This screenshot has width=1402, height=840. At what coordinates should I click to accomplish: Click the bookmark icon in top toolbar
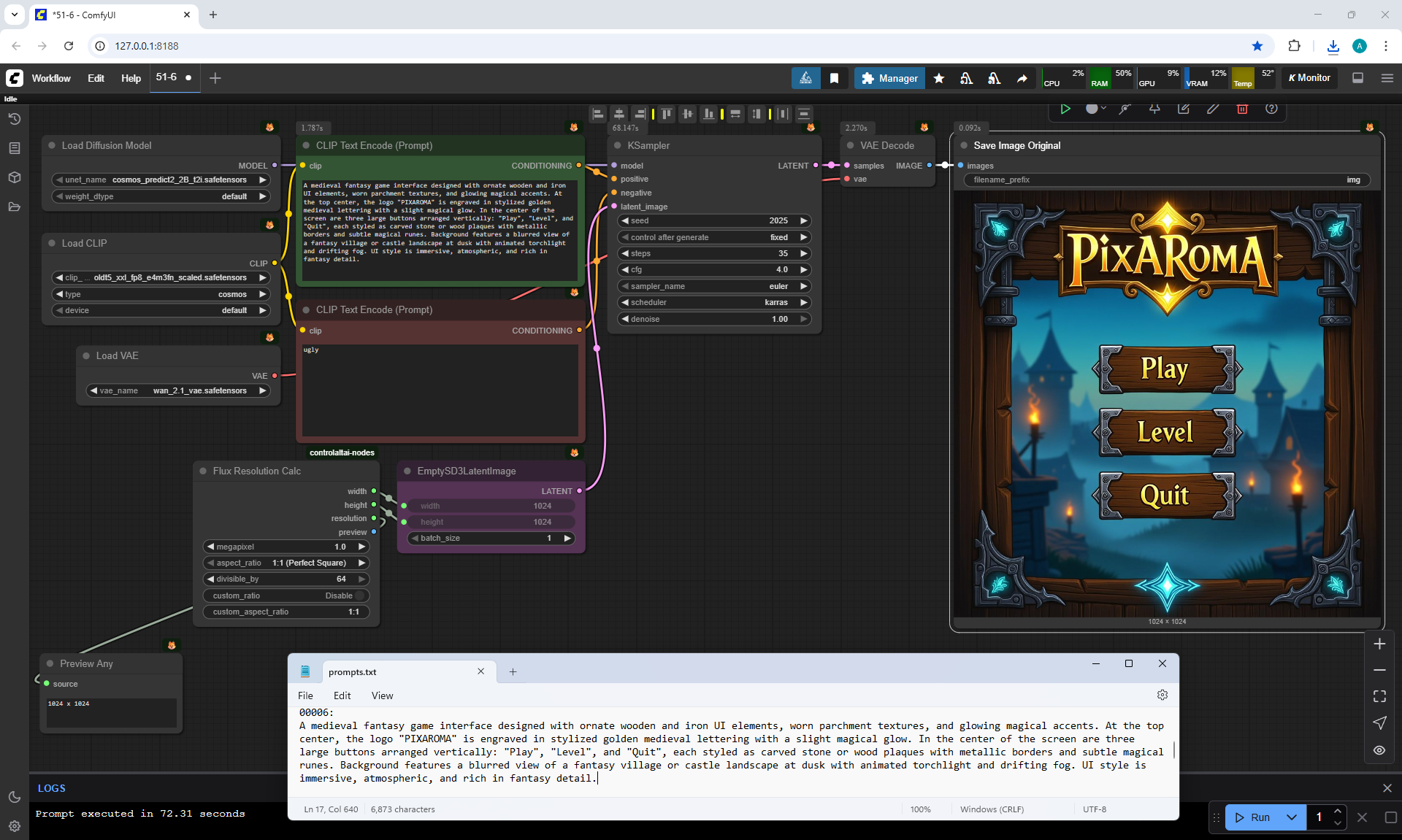(x=834, y=78)
